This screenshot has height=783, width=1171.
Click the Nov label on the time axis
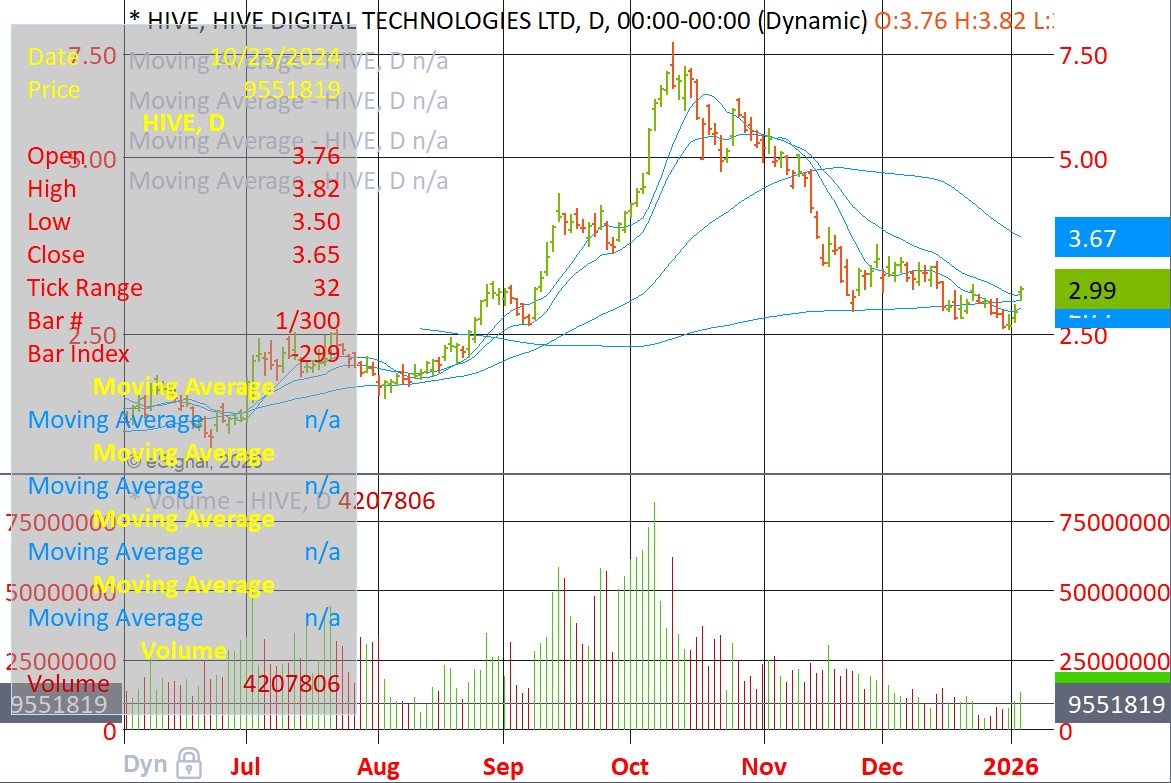coord(763,767)
